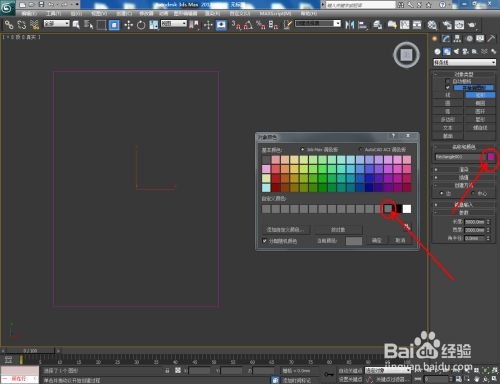Open the 全部 selection filter dropdown

[x=57, y=23]
